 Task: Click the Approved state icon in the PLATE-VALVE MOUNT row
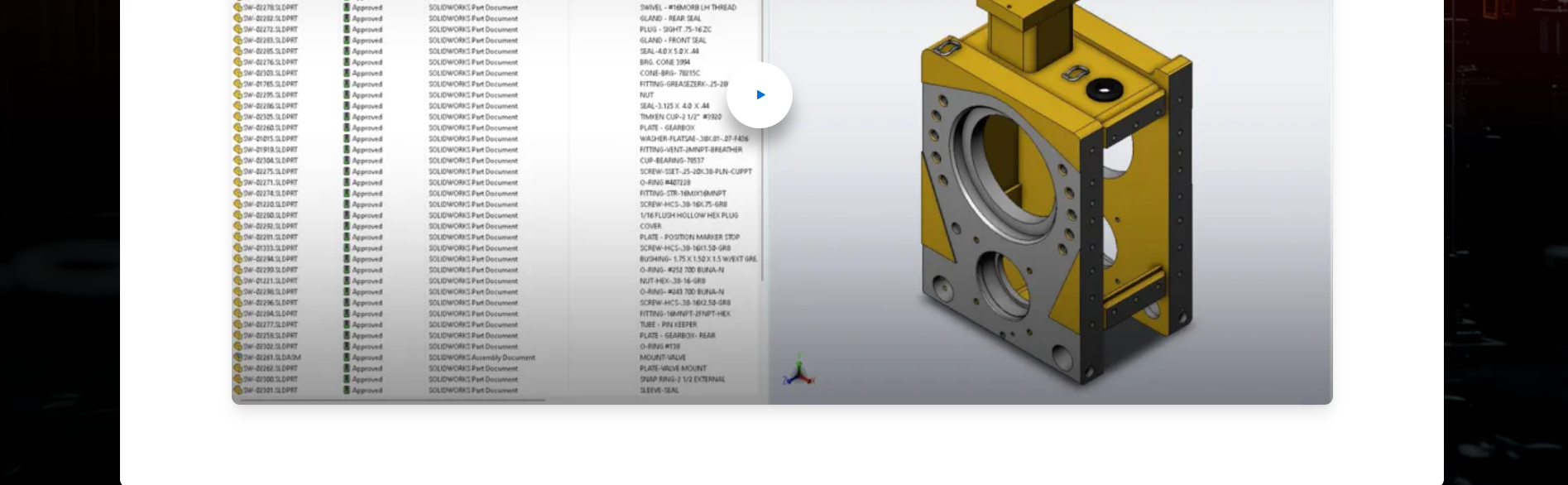click(347, 368)
